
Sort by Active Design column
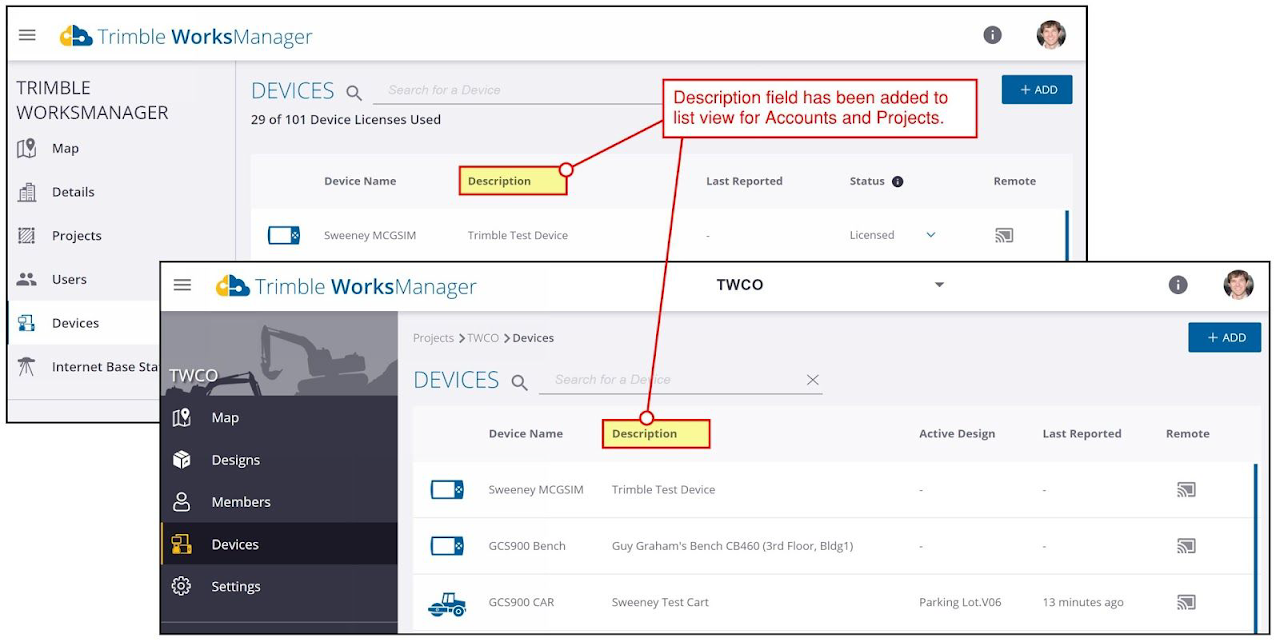click(x=957, y=434)
